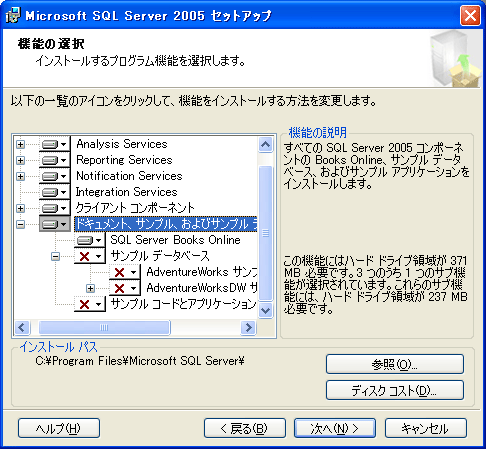The height and width of the screenshot is (450, 486).
Task: Select クライアント コンポーネント in the feature list
Action: [x=135, y=208]
